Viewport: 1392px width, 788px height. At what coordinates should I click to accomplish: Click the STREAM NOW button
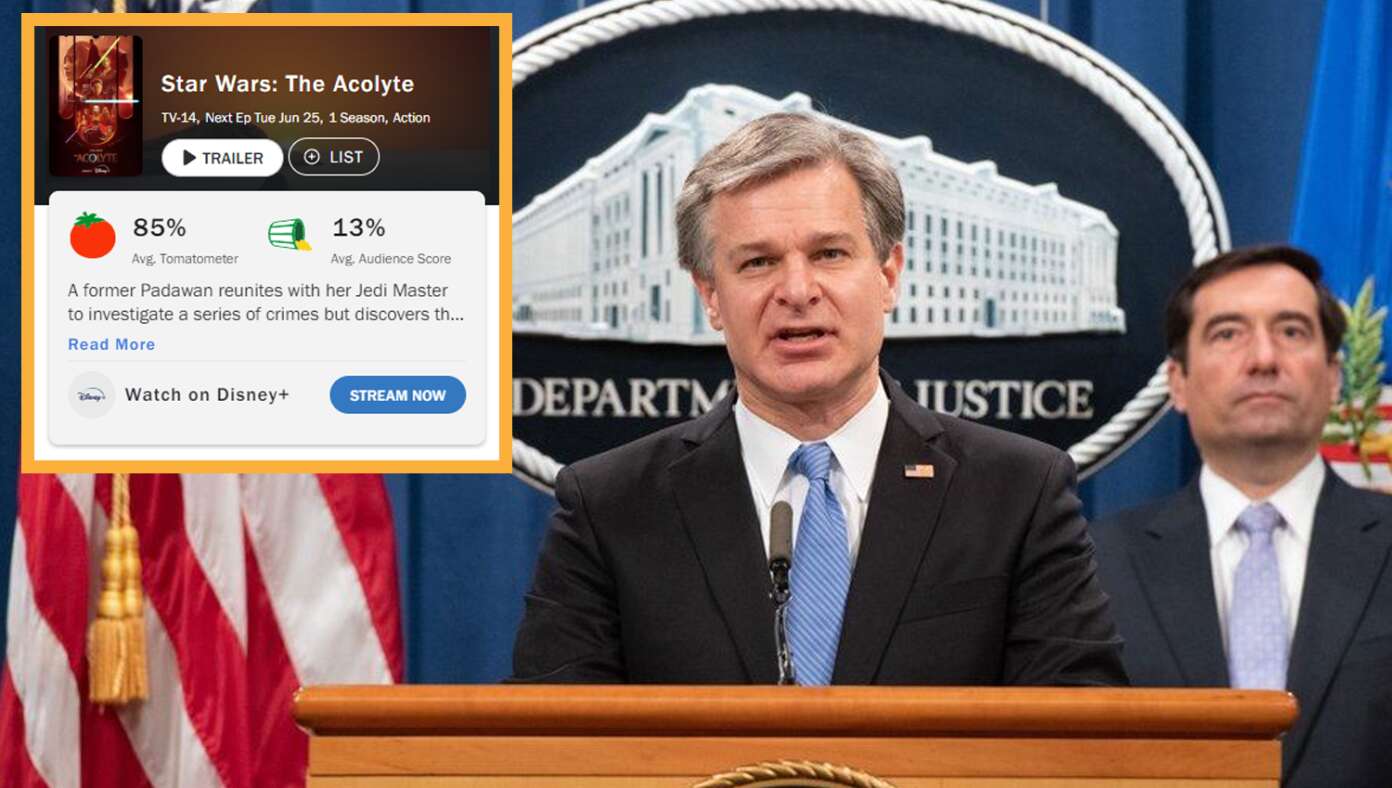click(x=398, y=395)
